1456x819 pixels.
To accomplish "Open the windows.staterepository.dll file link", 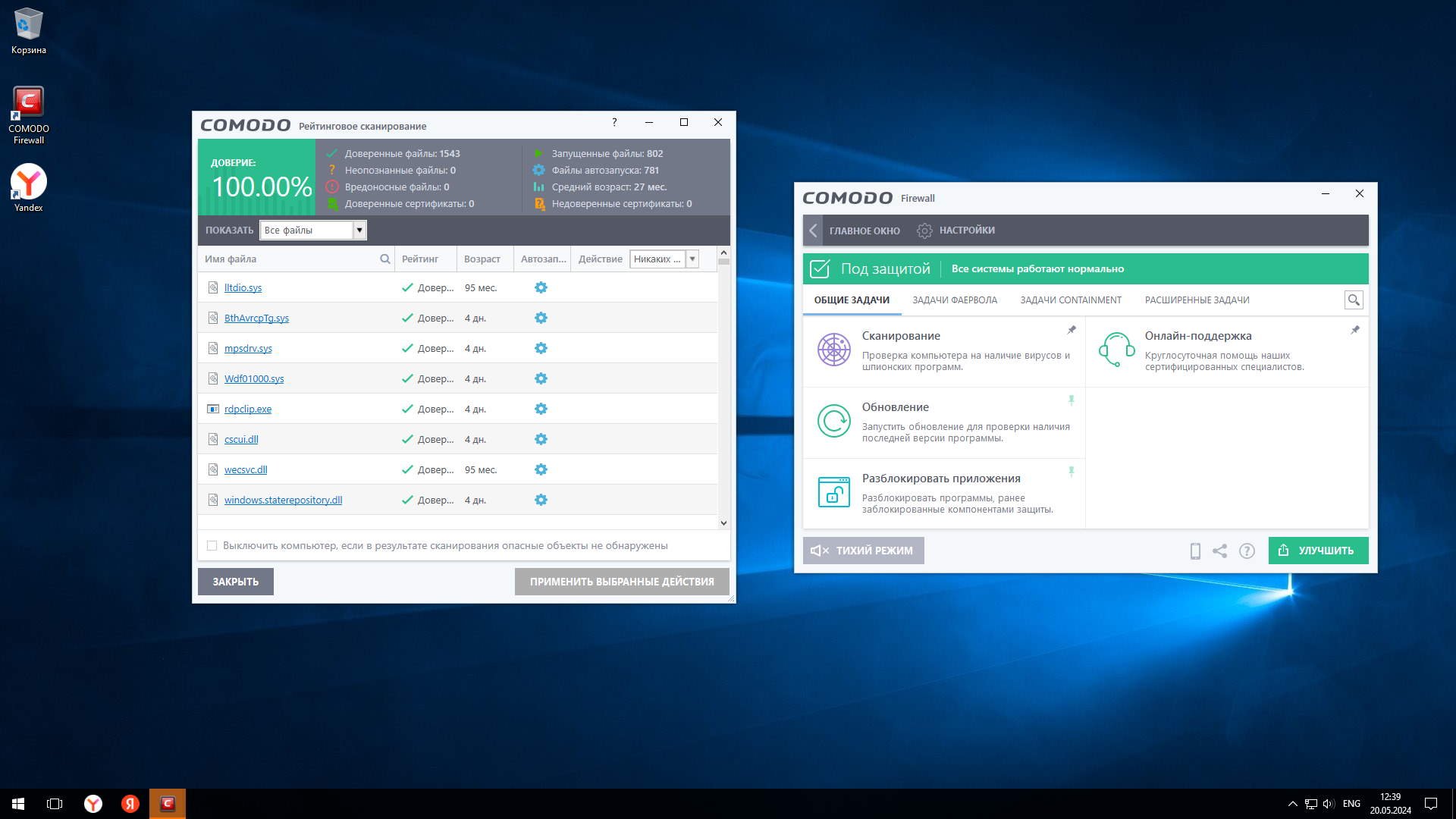I will (x=283, y=500).
